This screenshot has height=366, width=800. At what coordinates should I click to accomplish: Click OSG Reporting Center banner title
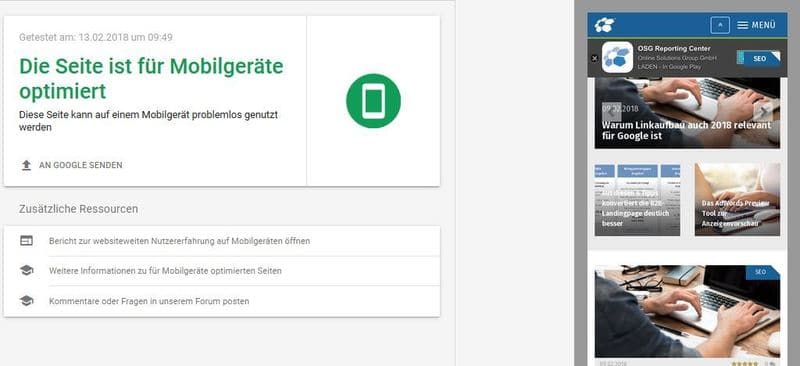click(673, 48)
